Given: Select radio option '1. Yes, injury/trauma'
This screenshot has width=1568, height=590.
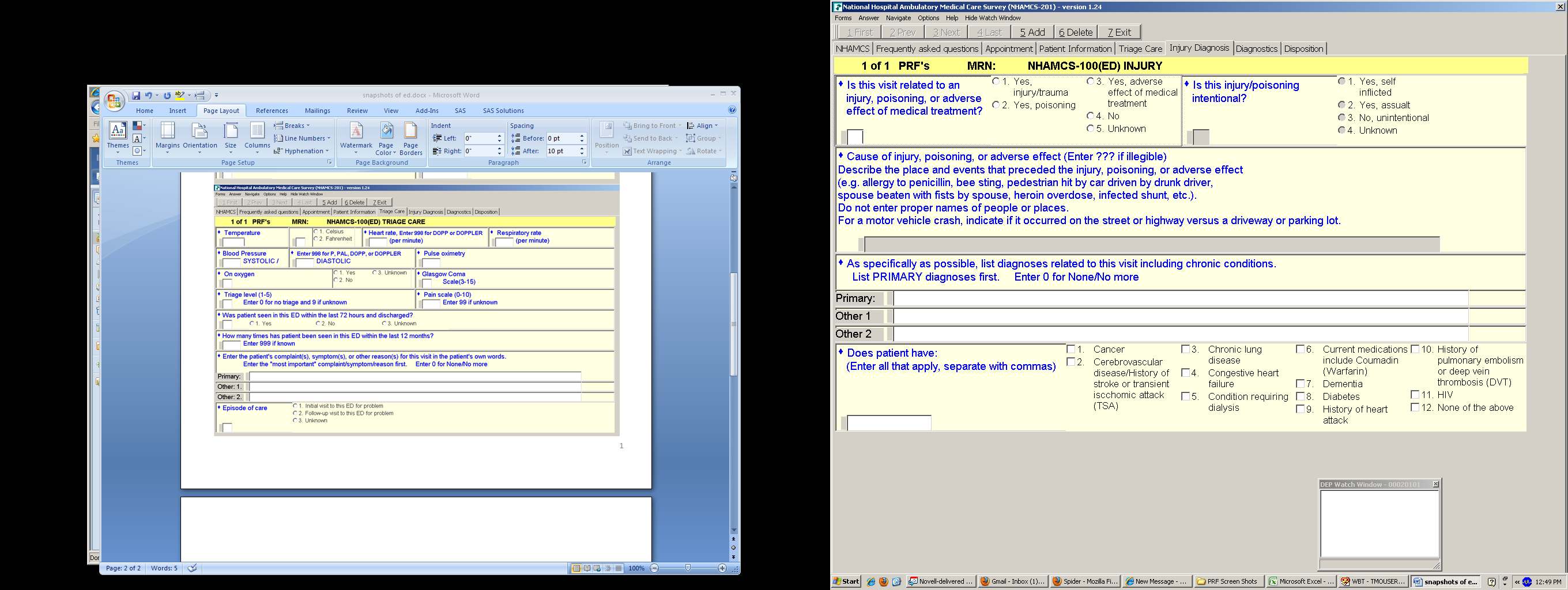Looking at the screenshot, I should pos(996,81).
